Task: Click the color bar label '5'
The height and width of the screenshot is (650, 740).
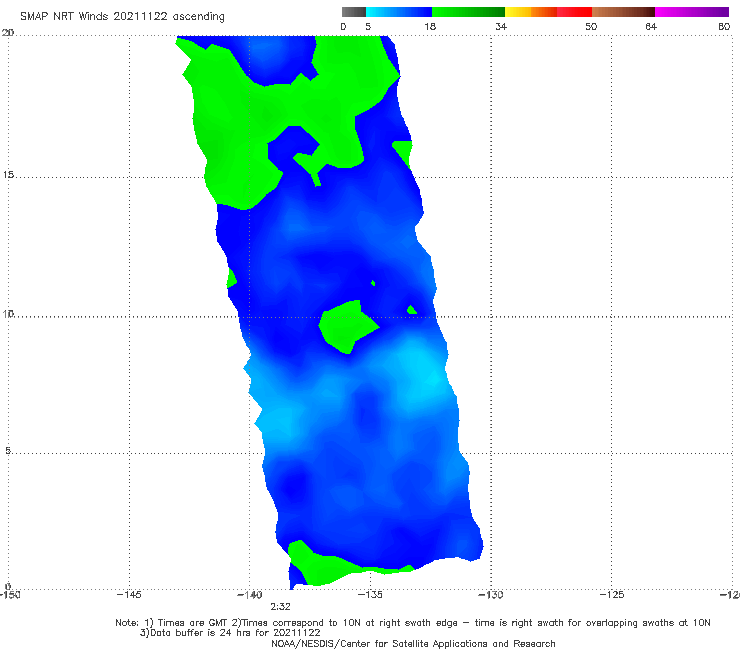Action: pyautogui.click(x=368, y=27)
